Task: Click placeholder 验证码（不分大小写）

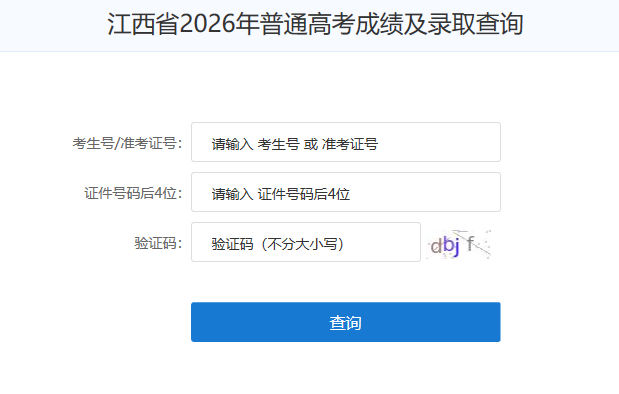Action: 280,244
